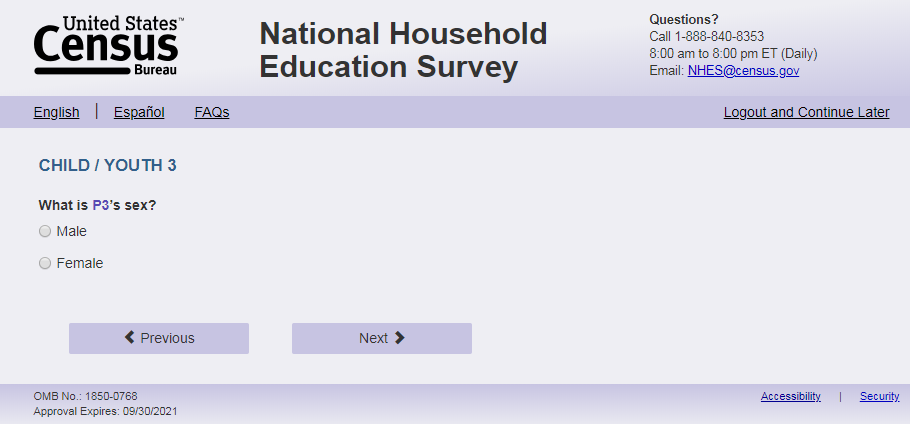
Task: Open the Accessibility link in footer
Action: pos(790,396)
